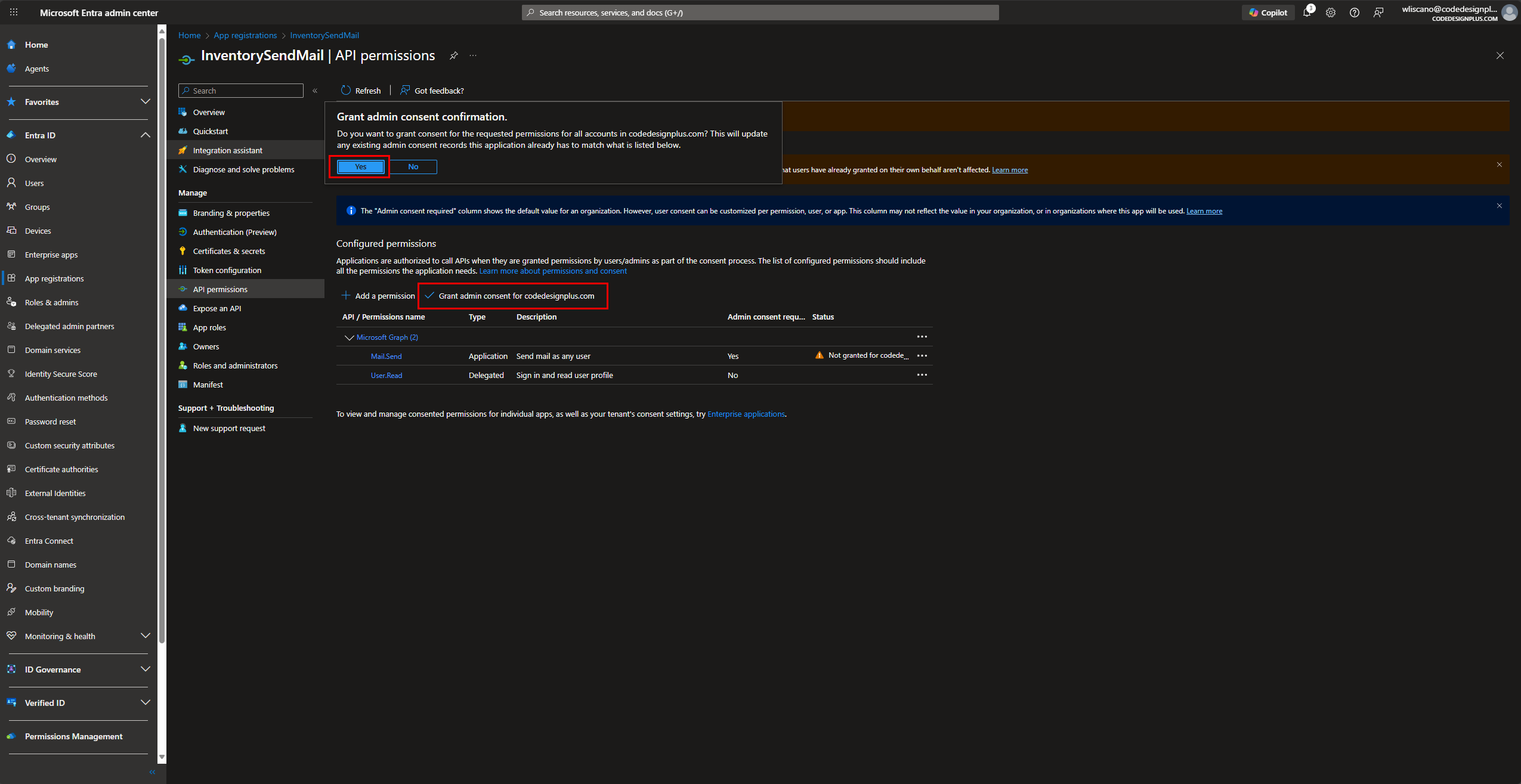Viewport: 1521px width, 784px height.
Task: Click the blade menu search field
Action: (240, 91)
